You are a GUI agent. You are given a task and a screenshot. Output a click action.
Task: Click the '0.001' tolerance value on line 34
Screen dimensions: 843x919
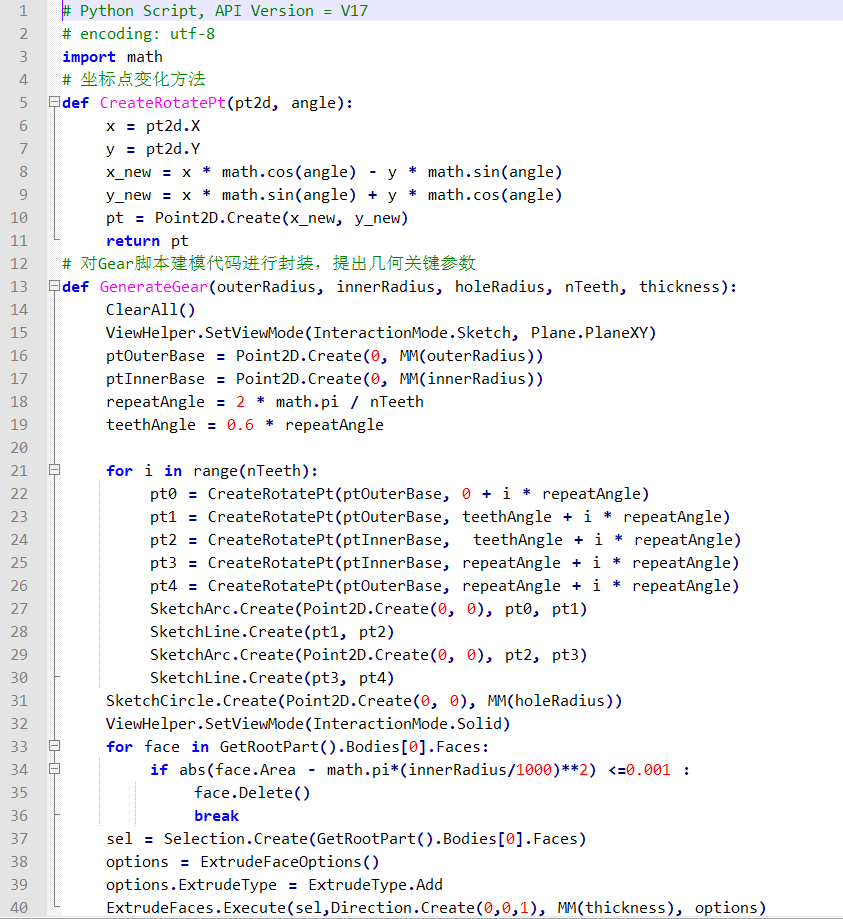click(x=648, y=770)
